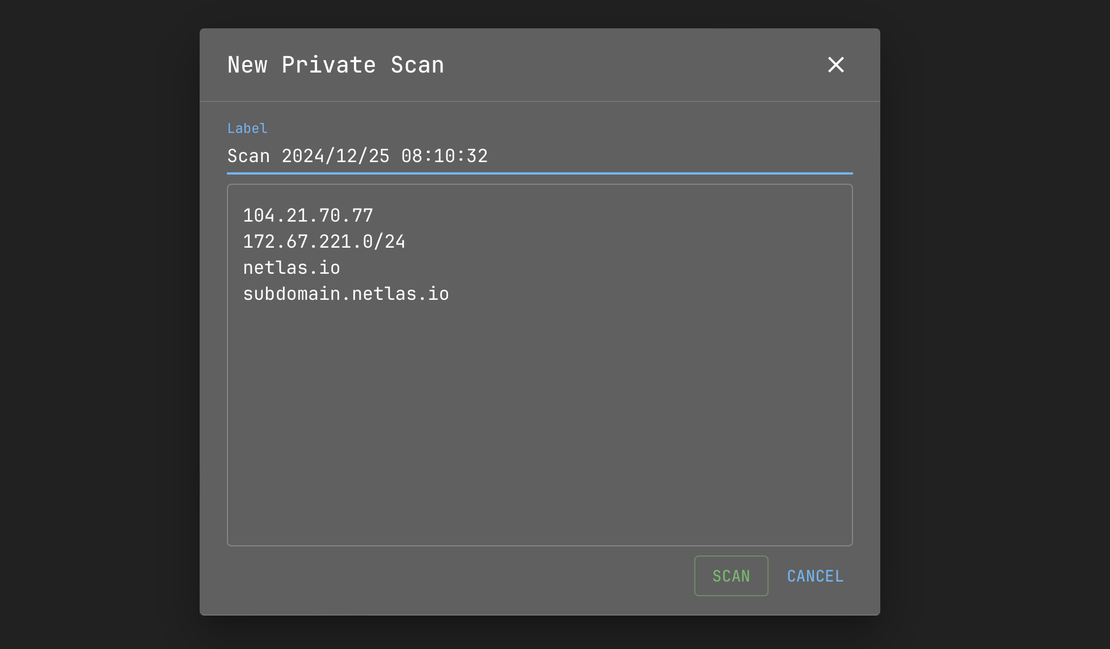Viewport: 1110px width, 649px height.
Task: Focus the target list box
Action: (x=540, y=363)
